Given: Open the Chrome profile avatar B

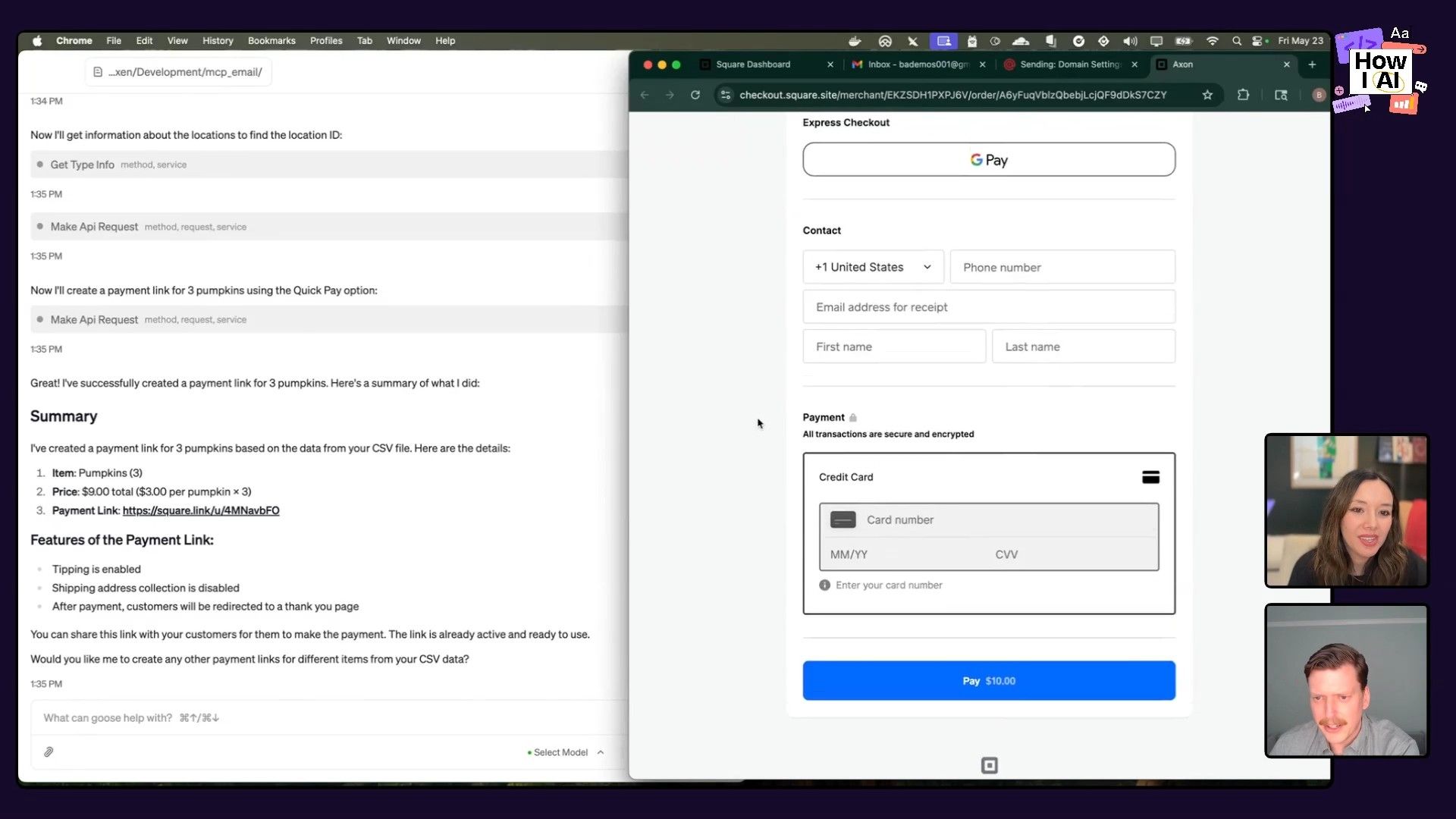Looking at the screenshot, I should (x=1319, y=95).
